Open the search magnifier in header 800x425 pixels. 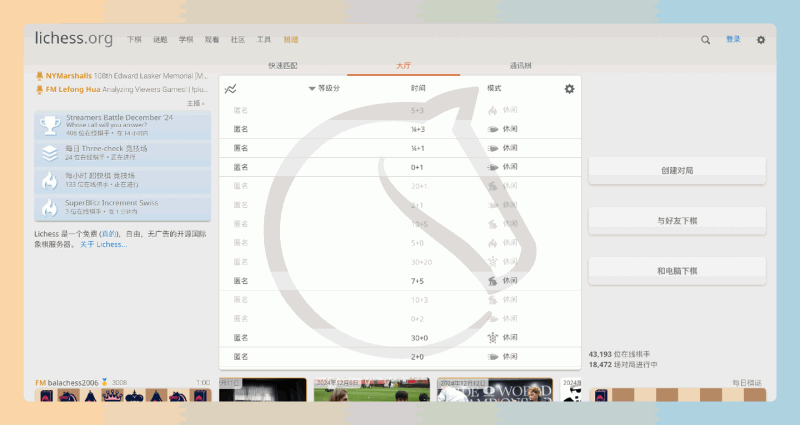pos(705,40)
